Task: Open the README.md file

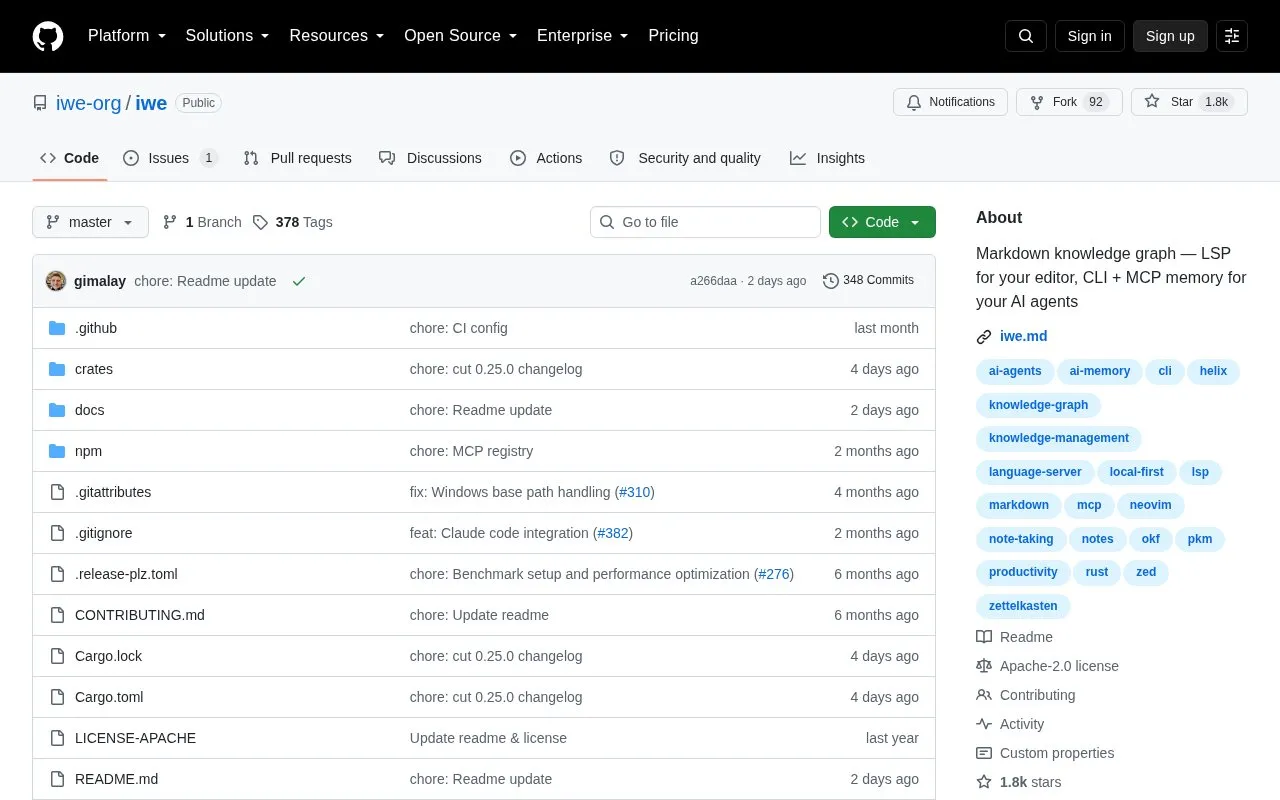Action: pos(116,779)
